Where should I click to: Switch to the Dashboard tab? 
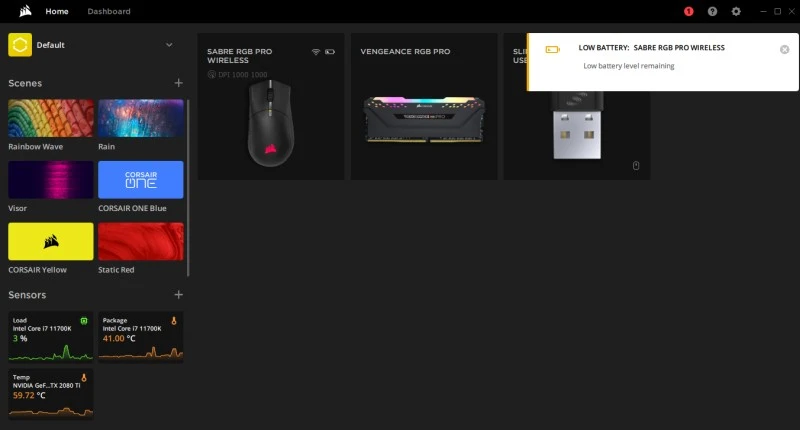coord(109,11)
